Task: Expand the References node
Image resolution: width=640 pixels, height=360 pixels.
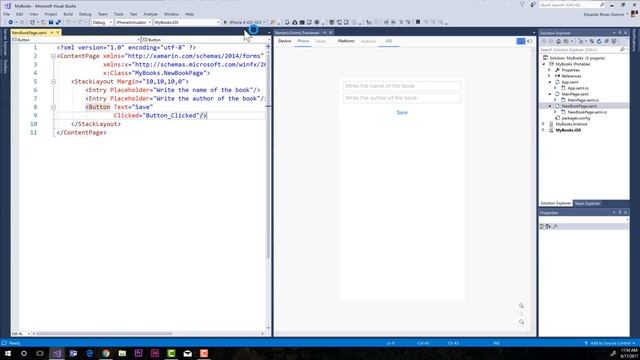Action: coord(549,76)
